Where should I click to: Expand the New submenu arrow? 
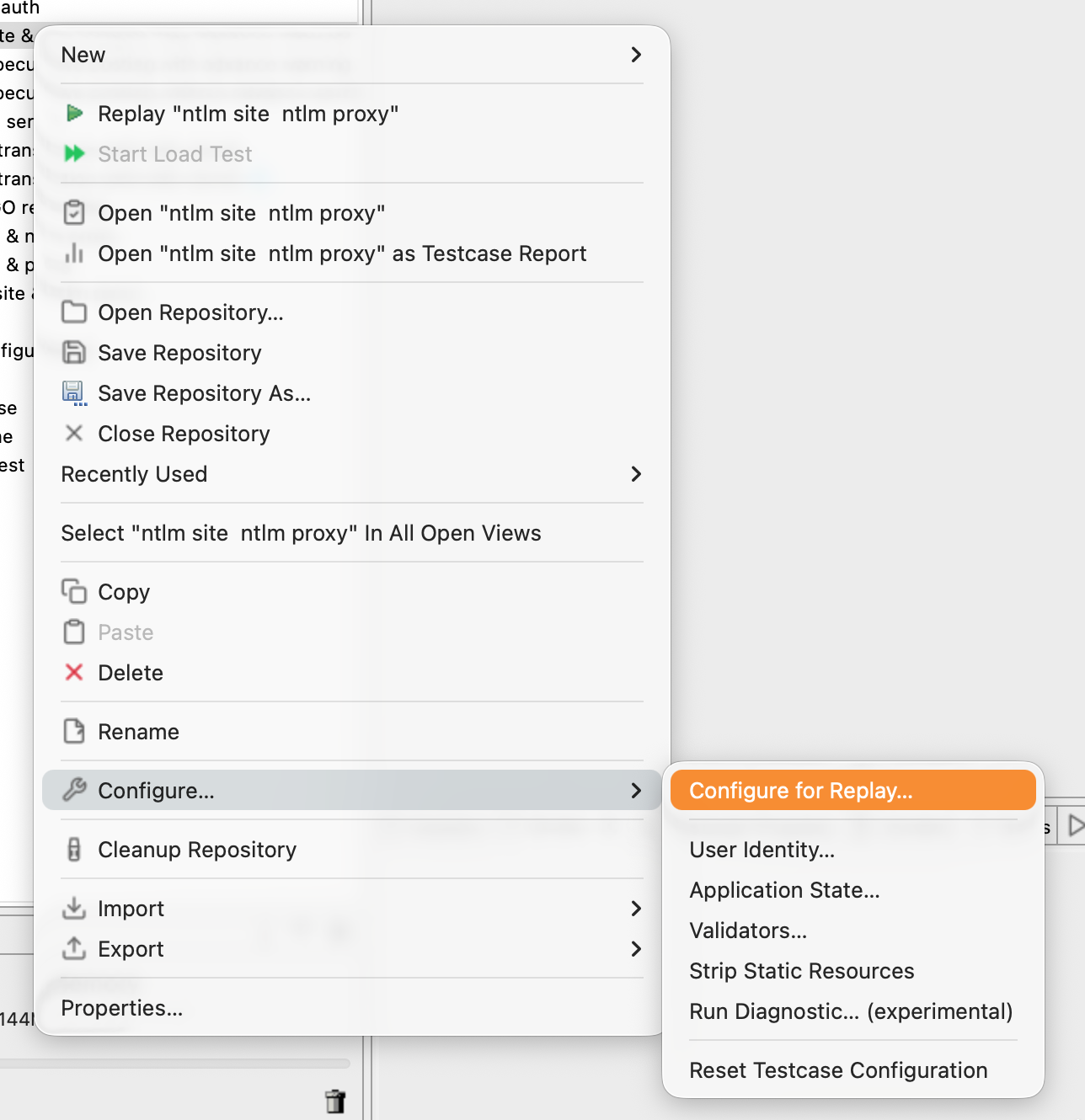636,55
